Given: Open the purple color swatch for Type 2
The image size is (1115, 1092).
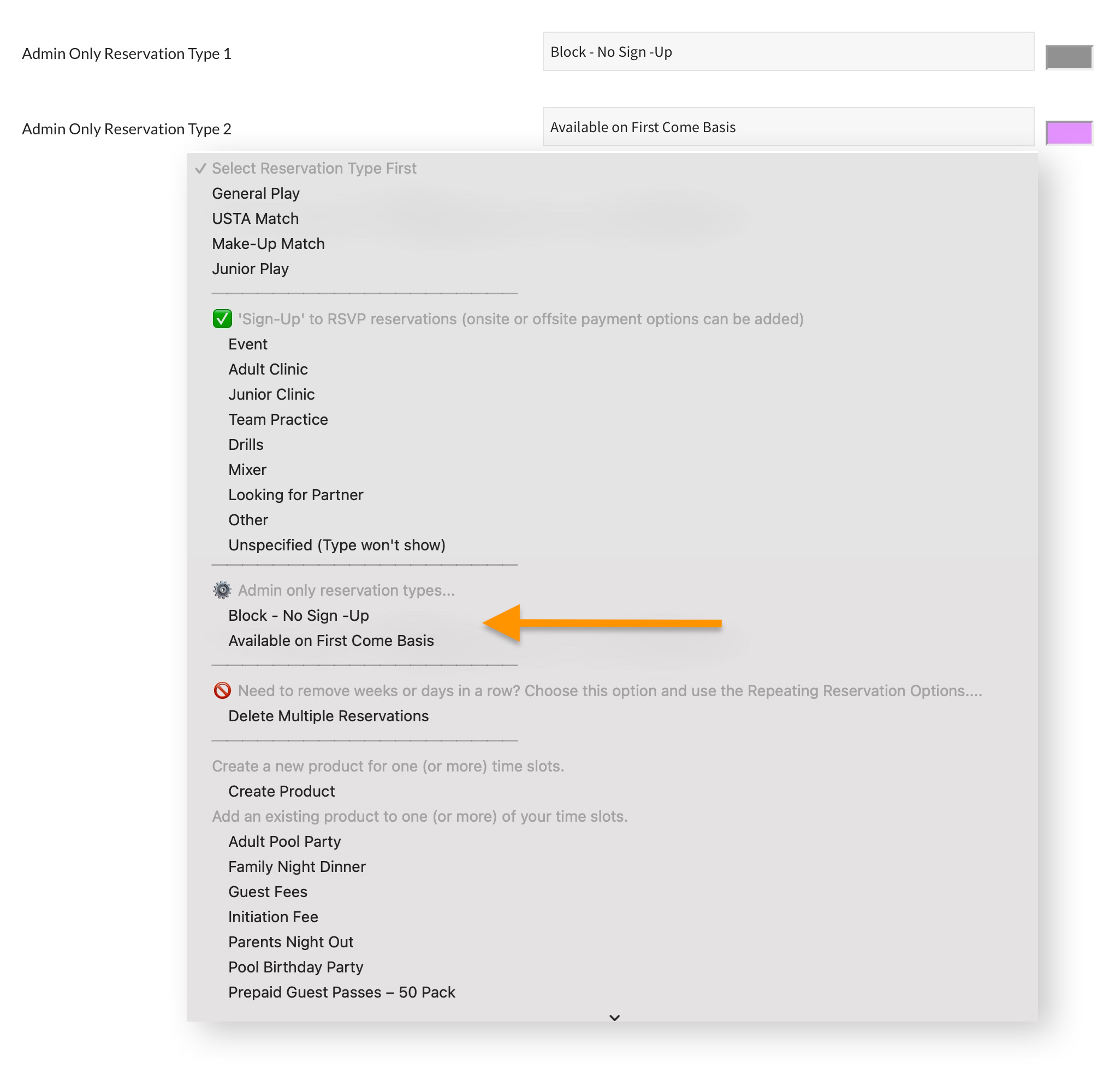Looking at the screenshot, I should [1069, 133].
